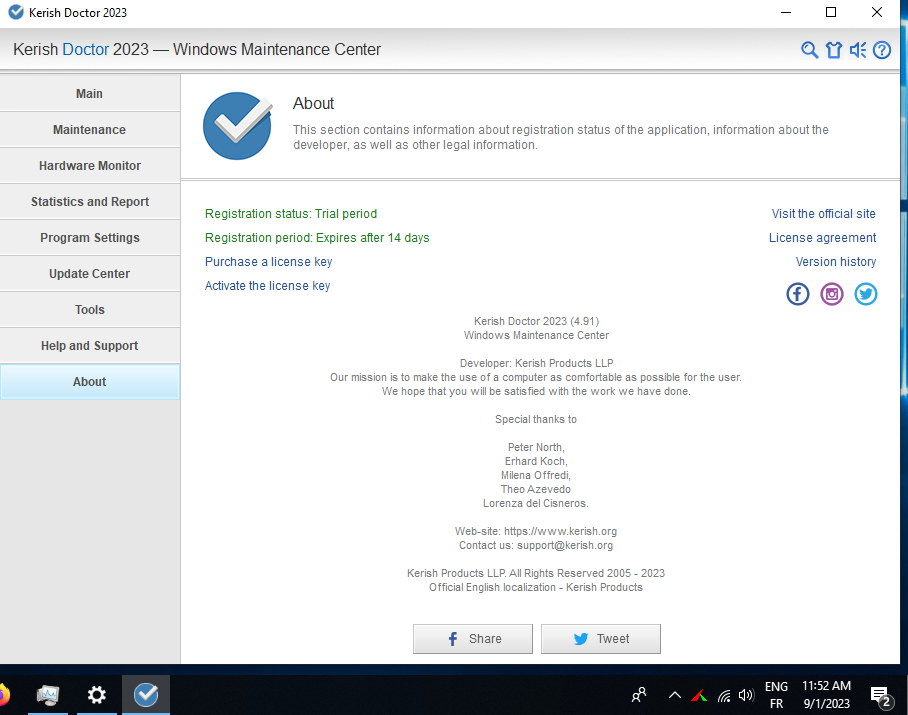Click Activate the license key link
908x715 pixels.
268,286
